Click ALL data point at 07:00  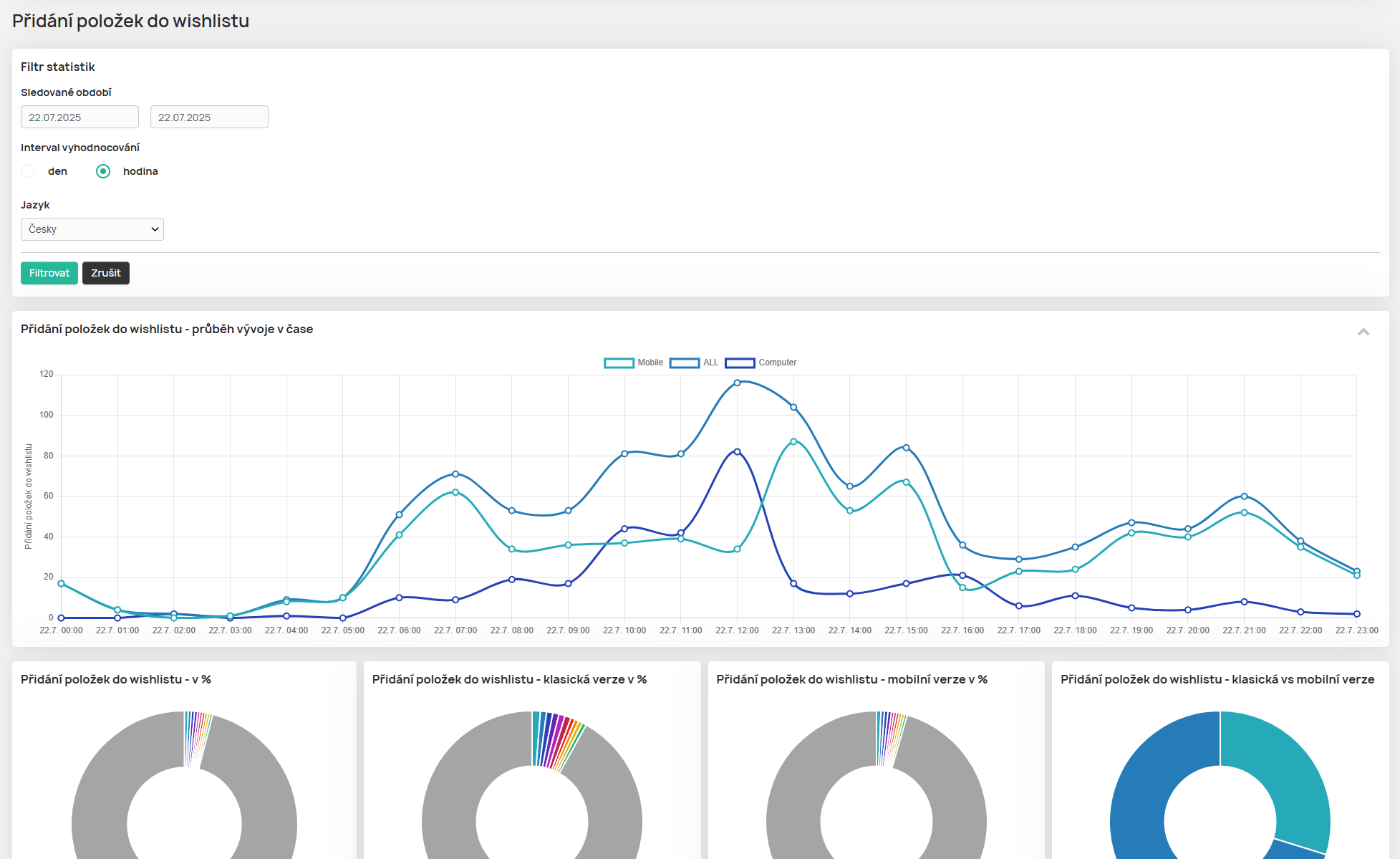455,474
